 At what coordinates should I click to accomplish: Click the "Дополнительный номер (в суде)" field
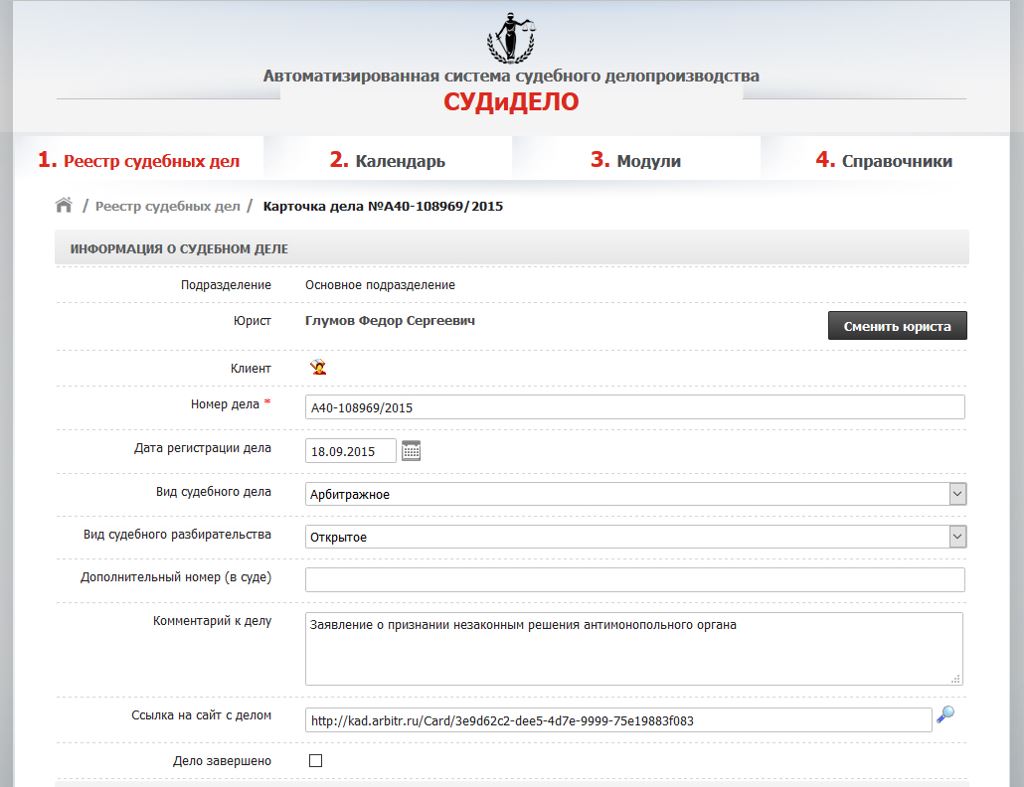[x=635, y=579]
